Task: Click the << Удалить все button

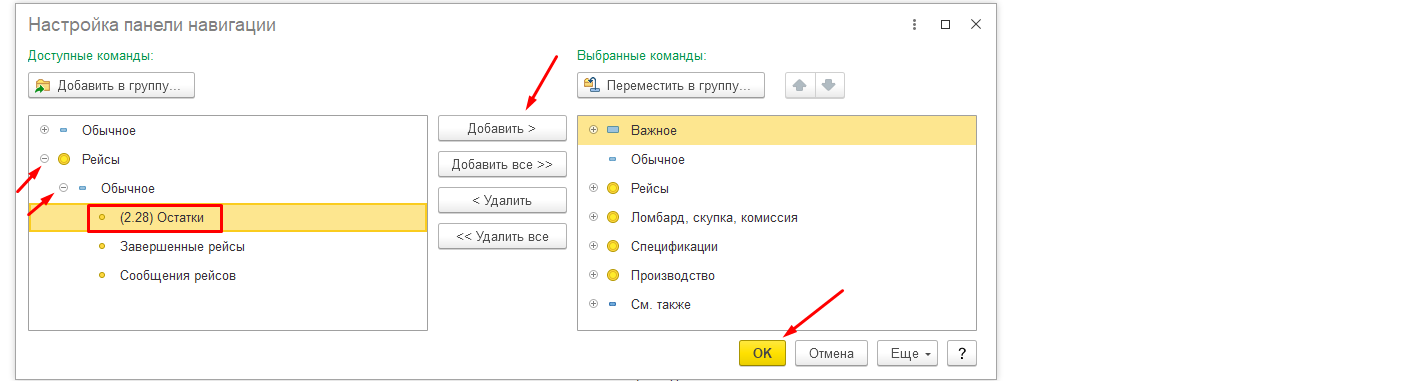Action: point(502,236)
